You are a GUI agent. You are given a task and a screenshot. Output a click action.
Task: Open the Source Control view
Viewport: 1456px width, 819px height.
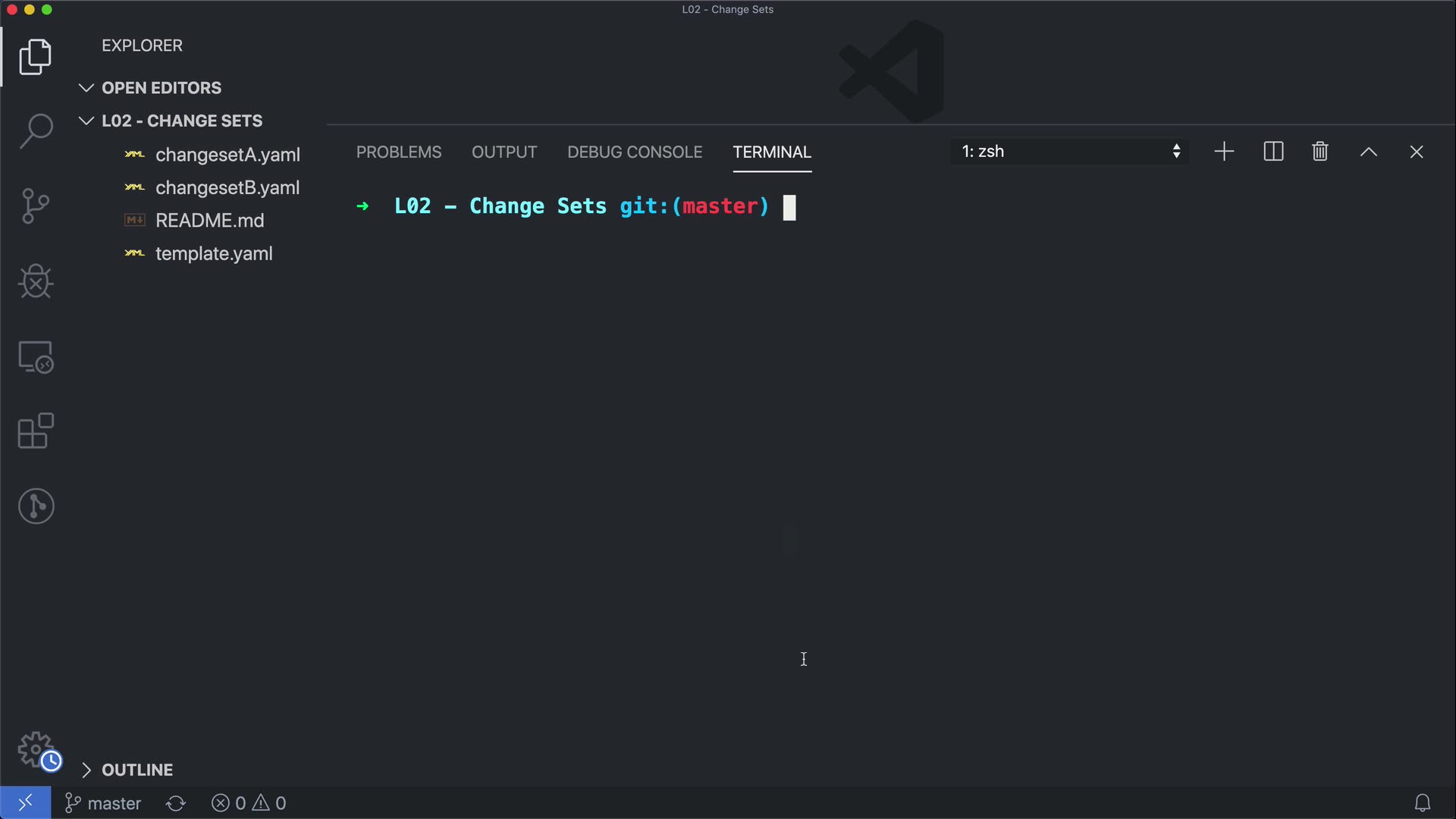coord(36,206)
